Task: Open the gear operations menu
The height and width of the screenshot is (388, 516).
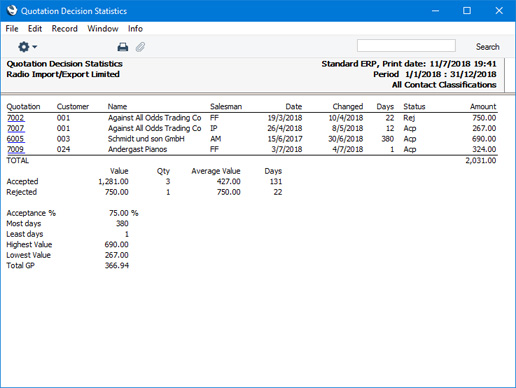Action: coord(27,47)
